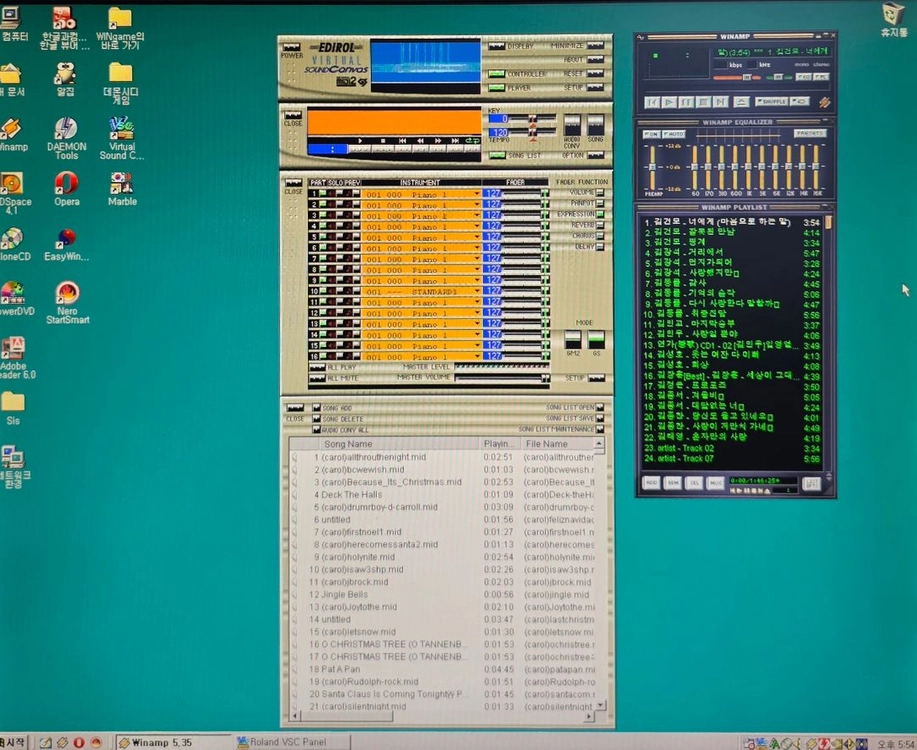Viewport: 917px width, 750px height.
Task: Click Winamp 5.35 taskbar button
Action: [174, 742]
